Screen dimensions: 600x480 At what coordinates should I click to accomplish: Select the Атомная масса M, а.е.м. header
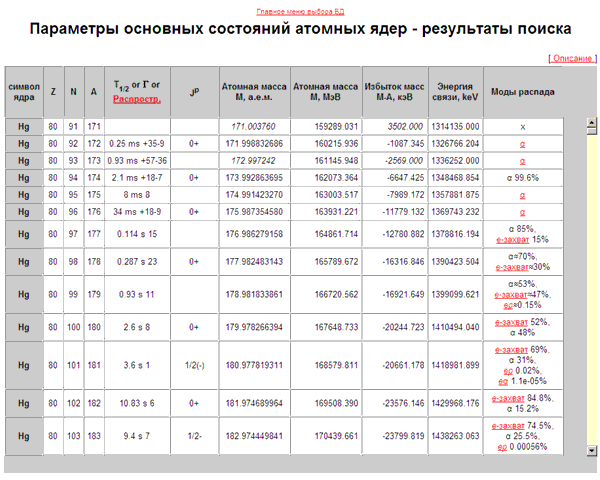[x=254, y=92]
